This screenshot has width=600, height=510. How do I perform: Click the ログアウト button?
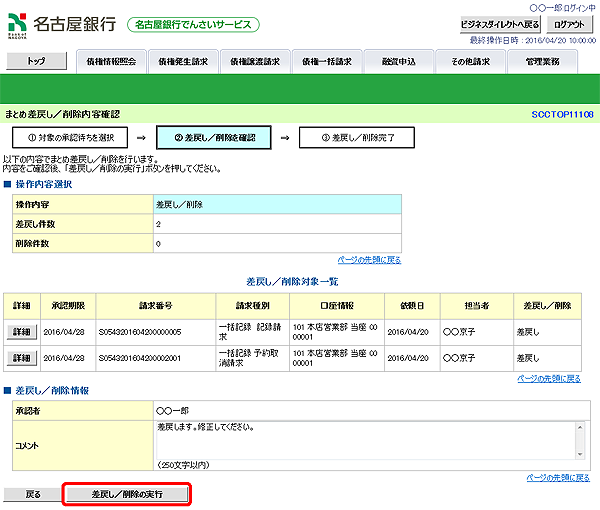pos(569,24)
